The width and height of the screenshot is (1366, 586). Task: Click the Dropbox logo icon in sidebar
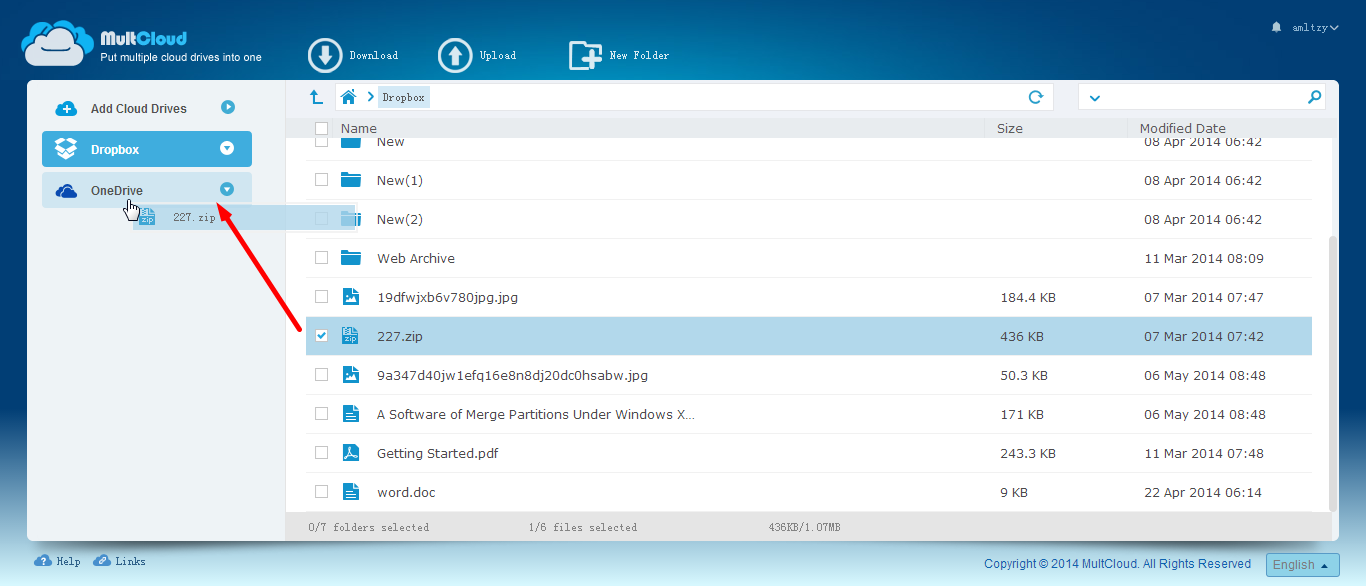(x=66, y=149)
